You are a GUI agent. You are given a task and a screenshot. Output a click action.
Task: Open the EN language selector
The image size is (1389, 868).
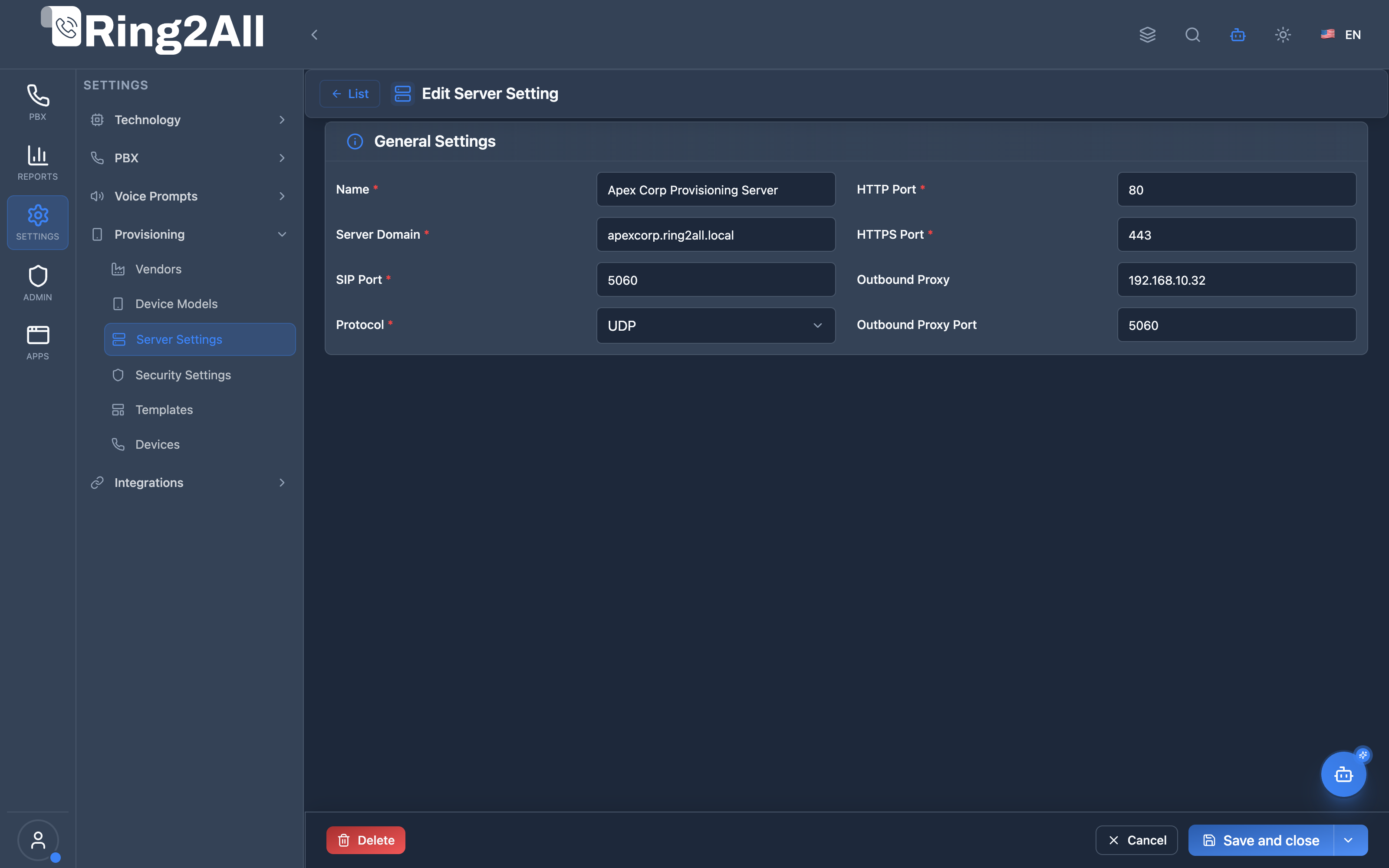coord(1340,34)
